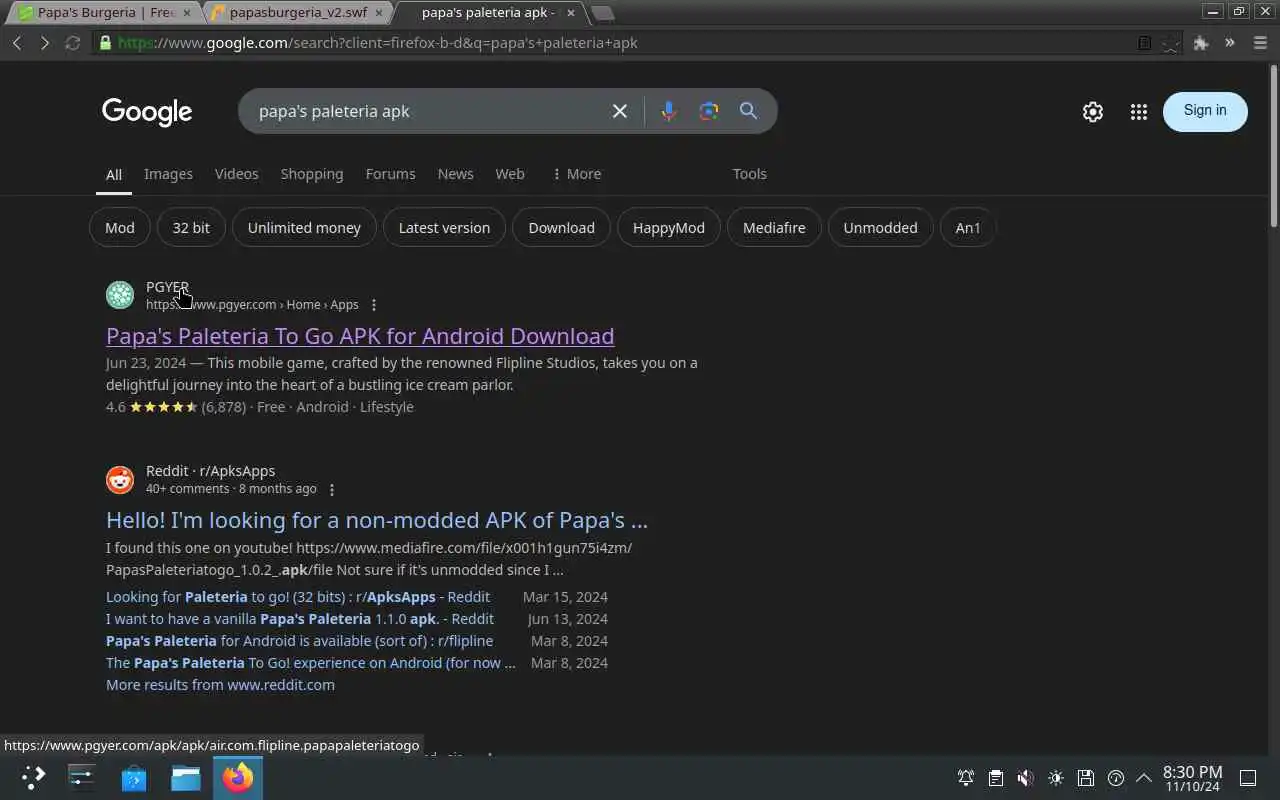Viewport: 1280px width, 800px height.
Task: Open the file manager from the taskbar
Action: [x=186, y=778]
